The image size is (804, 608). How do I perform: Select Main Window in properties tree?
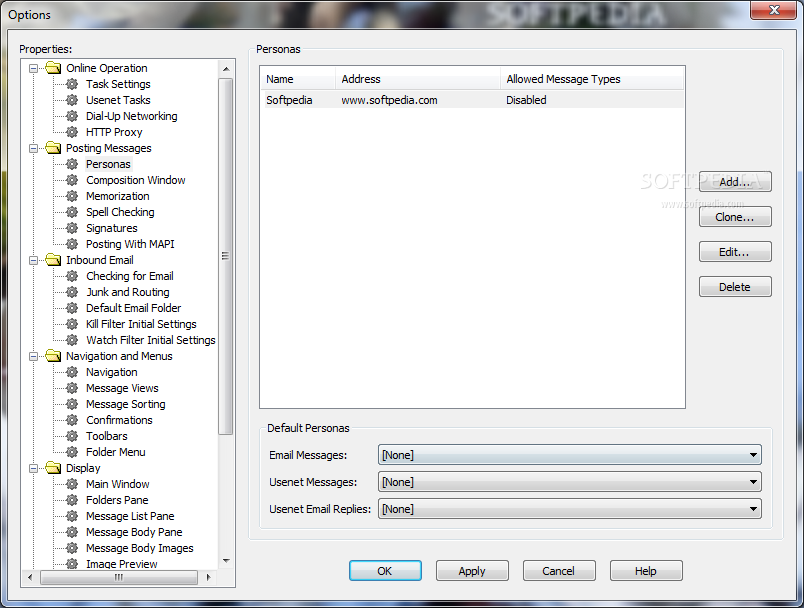pos(117,484)
